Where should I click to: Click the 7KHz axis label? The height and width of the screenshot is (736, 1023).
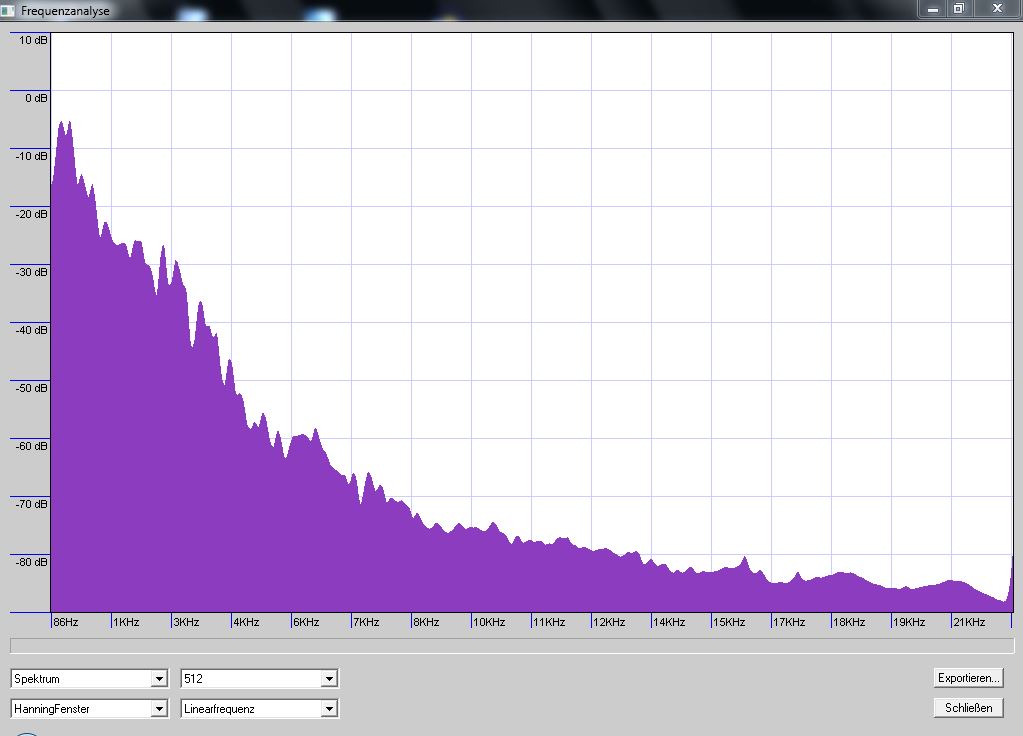click(366, 622)
